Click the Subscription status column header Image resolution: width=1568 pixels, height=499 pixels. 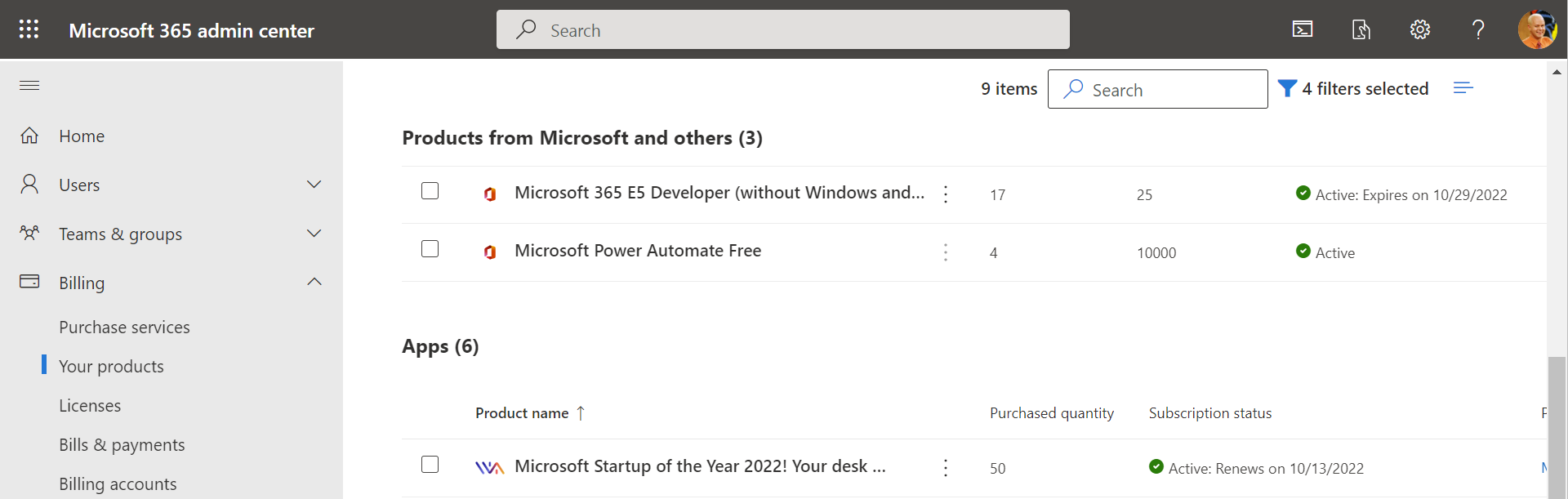tap(1210, 413)
